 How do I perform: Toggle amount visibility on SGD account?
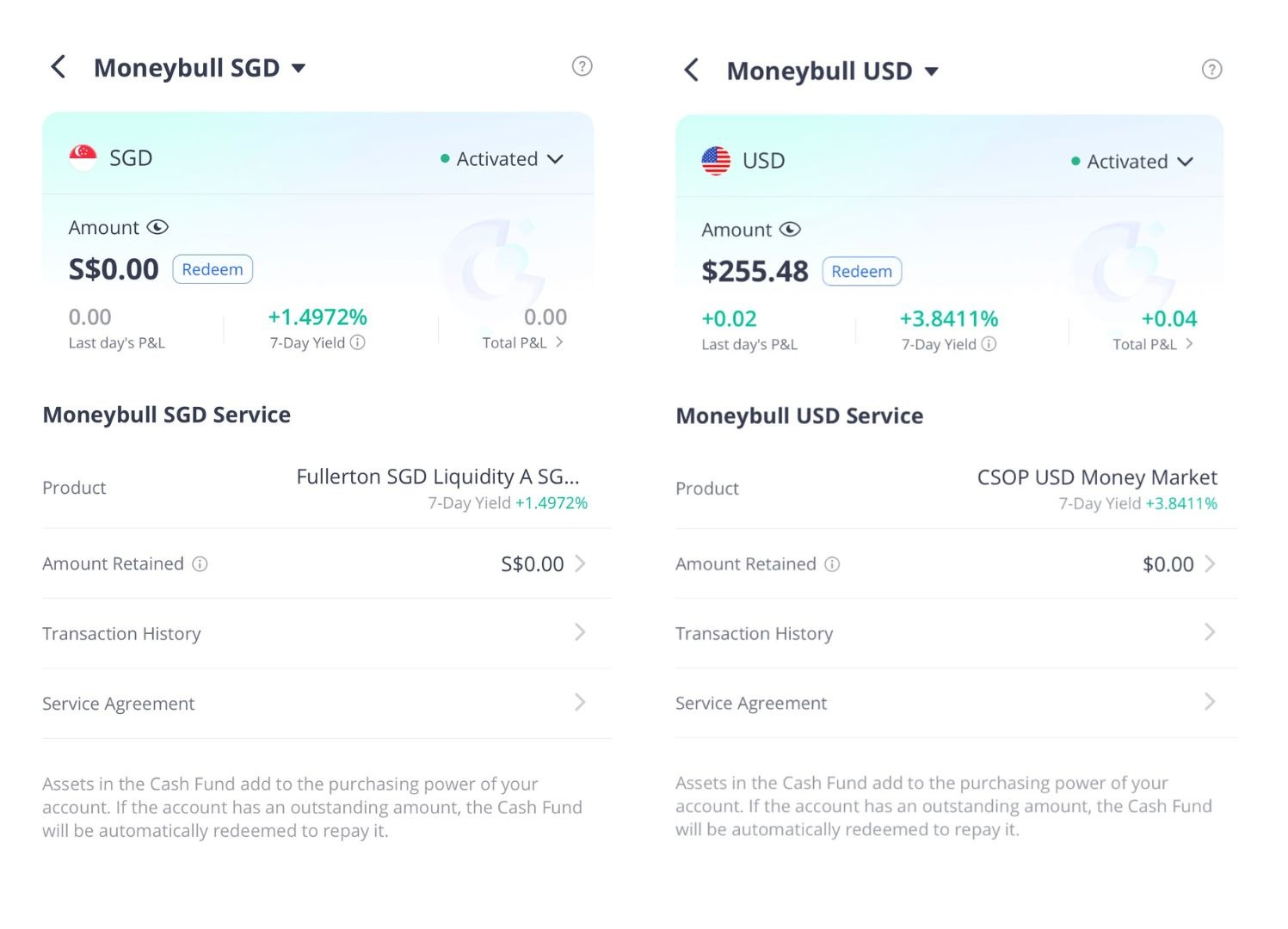coord(157,227)
